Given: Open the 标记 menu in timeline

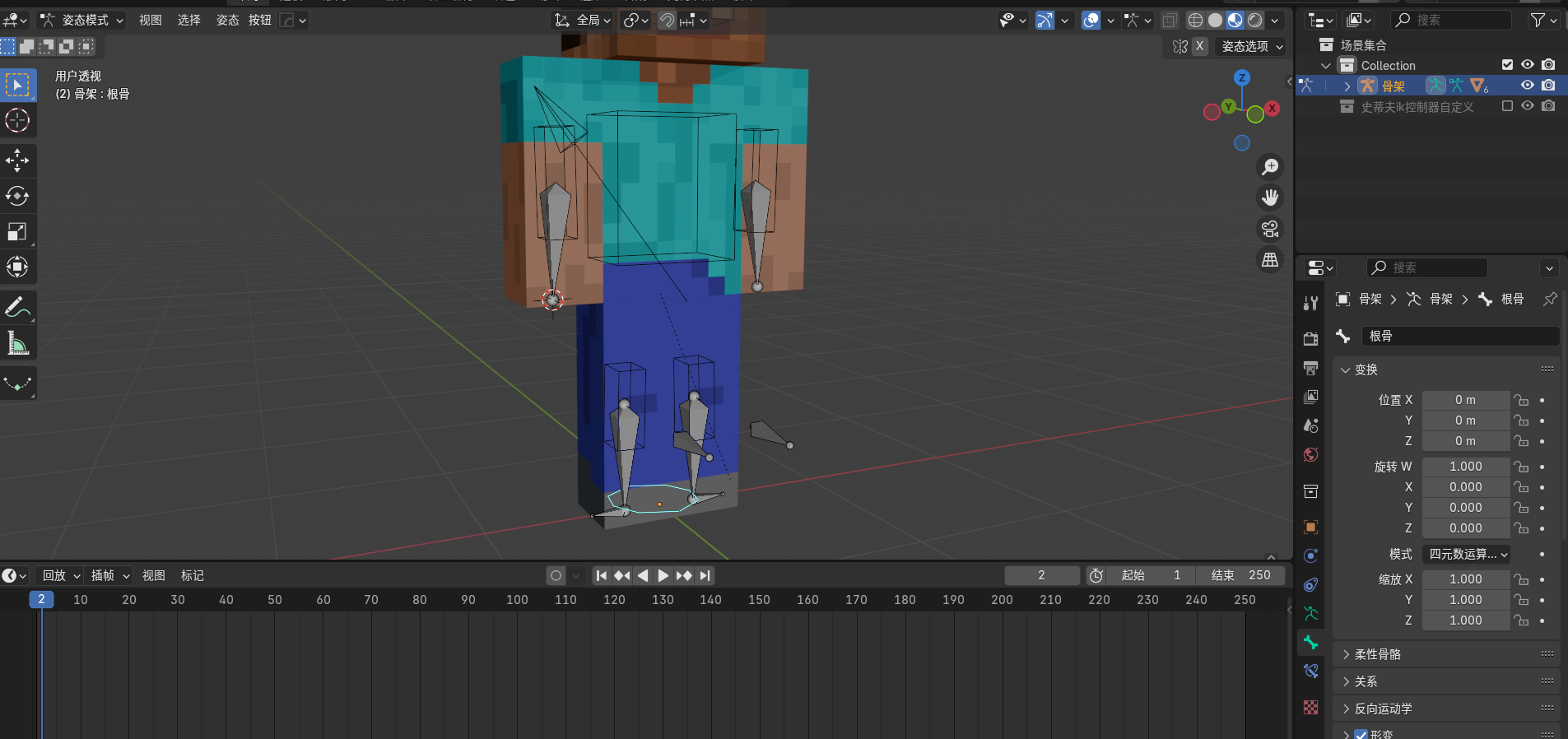Looking at the screenshot, I should coord(192,575).
